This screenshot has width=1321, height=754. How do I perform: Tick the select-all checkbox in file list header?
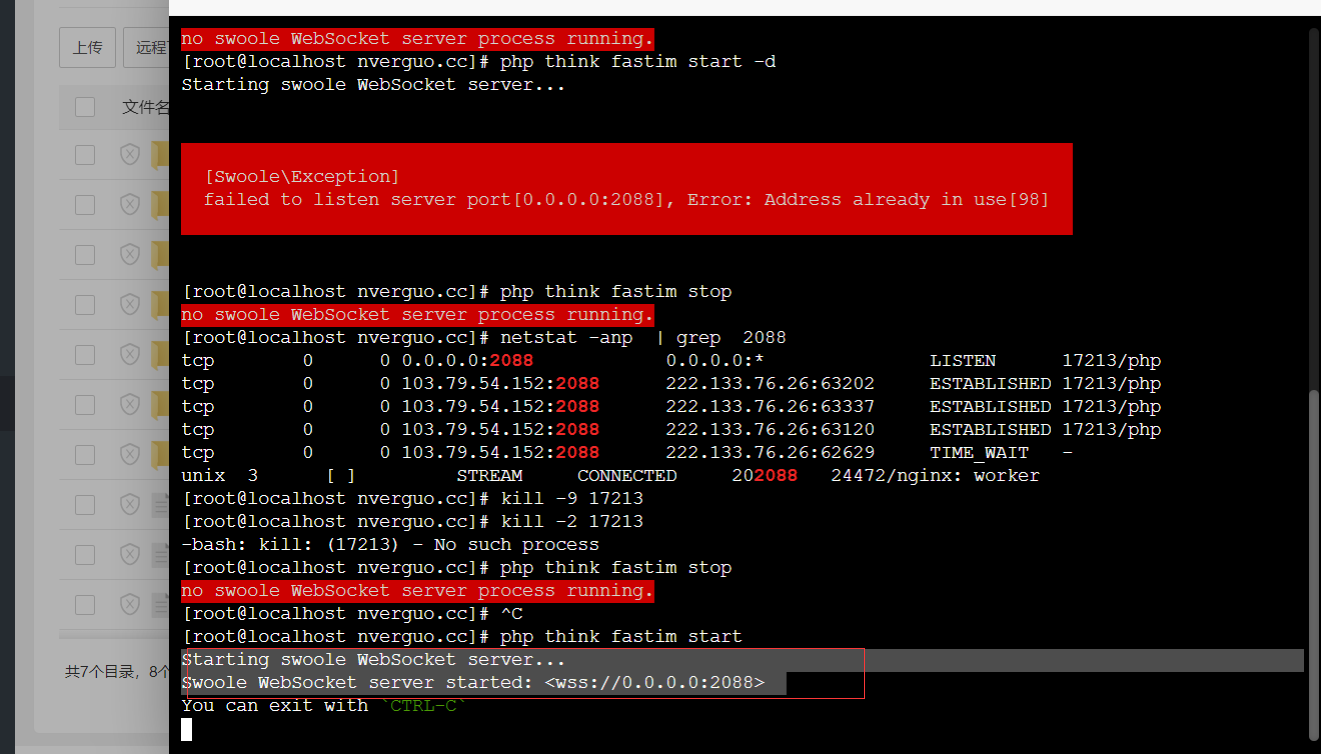[x=85, y=107]
